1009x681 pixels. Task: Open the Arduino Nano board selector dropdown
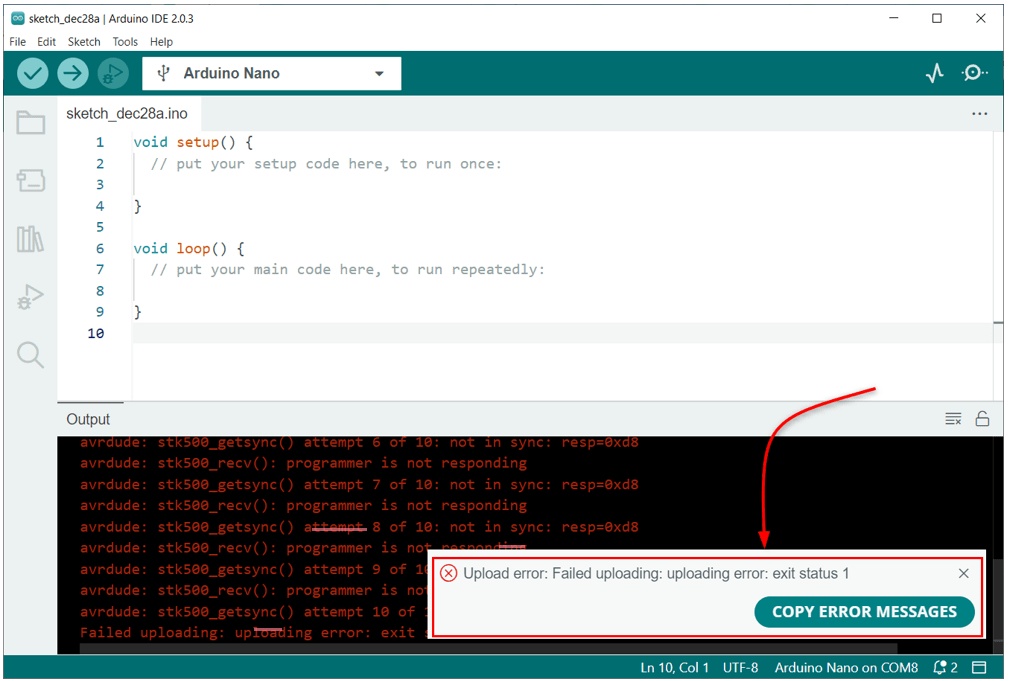271,73
